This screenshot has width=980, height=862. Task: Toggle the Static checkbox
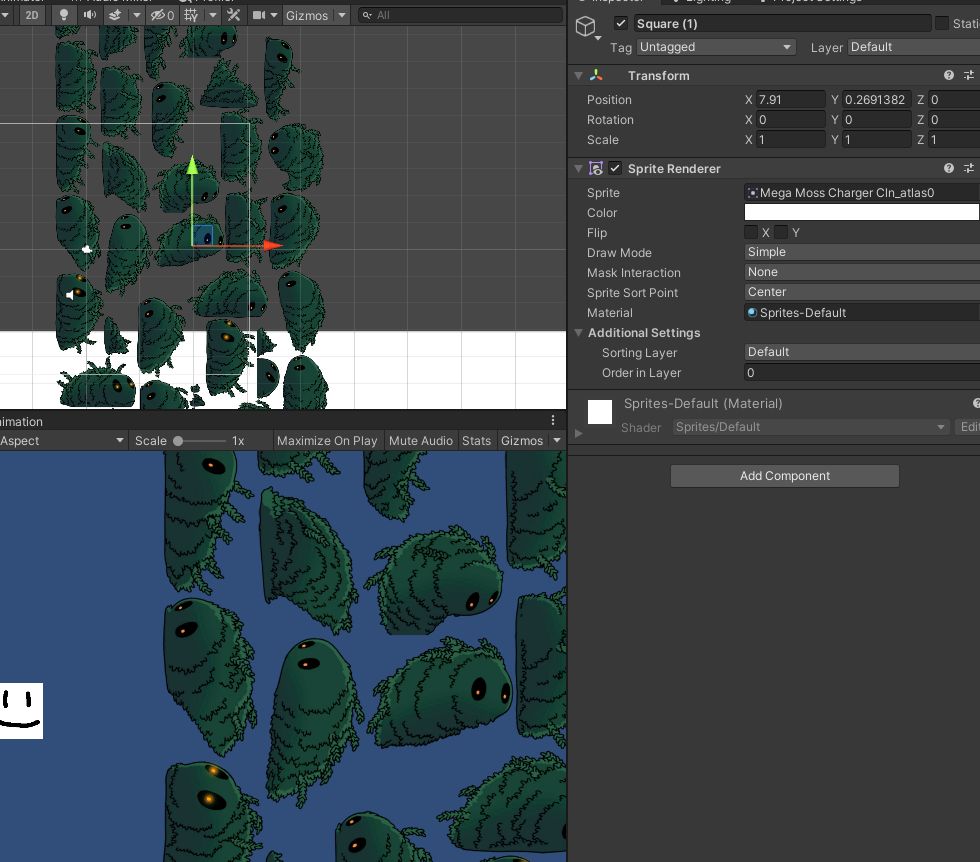pyautogui.click(x=942, y=24)
